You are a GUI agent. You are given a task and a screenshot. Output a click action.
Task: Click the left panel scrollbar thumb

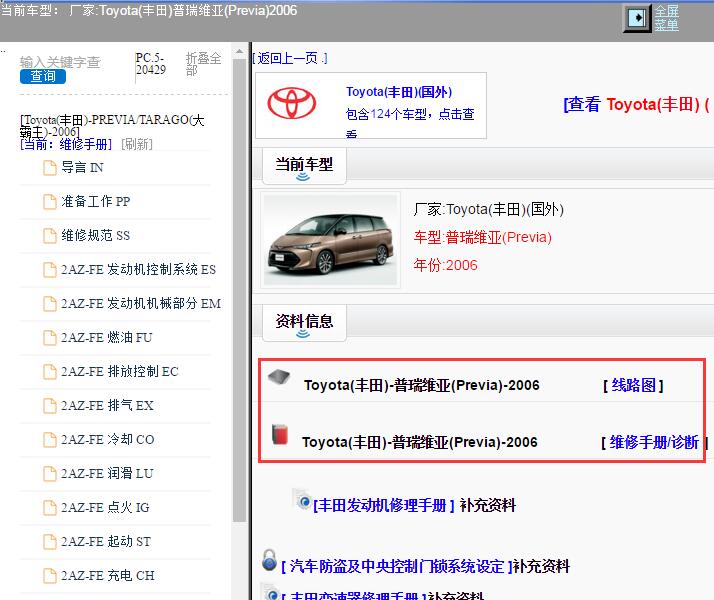tap(239, 290)
